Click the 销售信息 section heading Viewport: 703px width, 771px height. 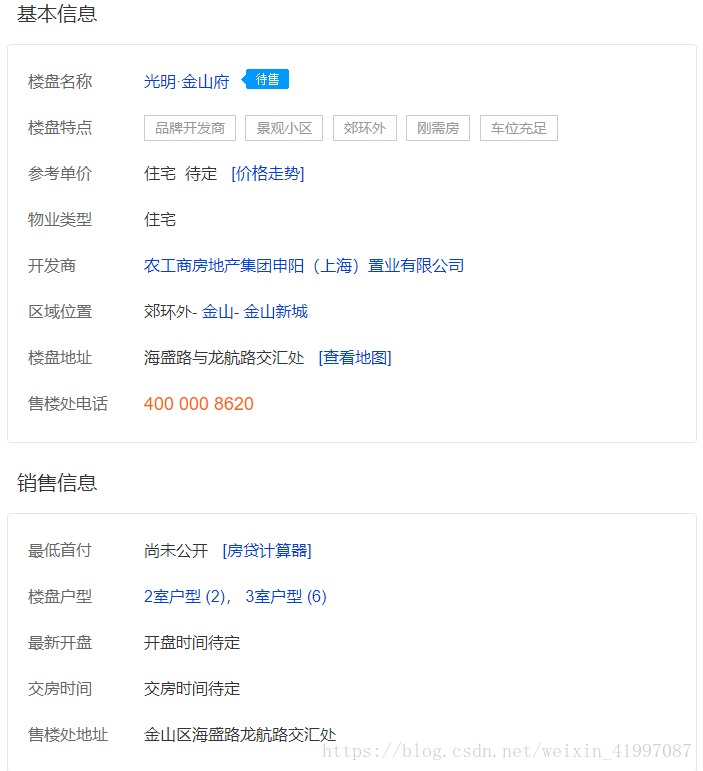pyautogui.click(x=57, y=483)
